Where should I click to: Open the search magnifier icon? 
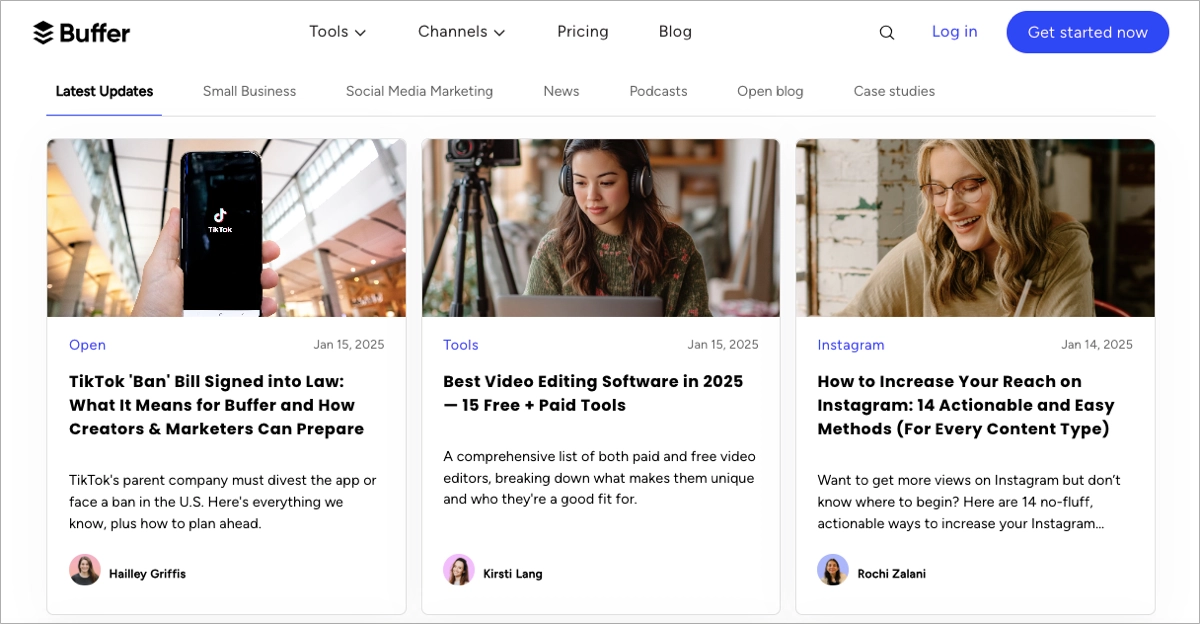886,33
